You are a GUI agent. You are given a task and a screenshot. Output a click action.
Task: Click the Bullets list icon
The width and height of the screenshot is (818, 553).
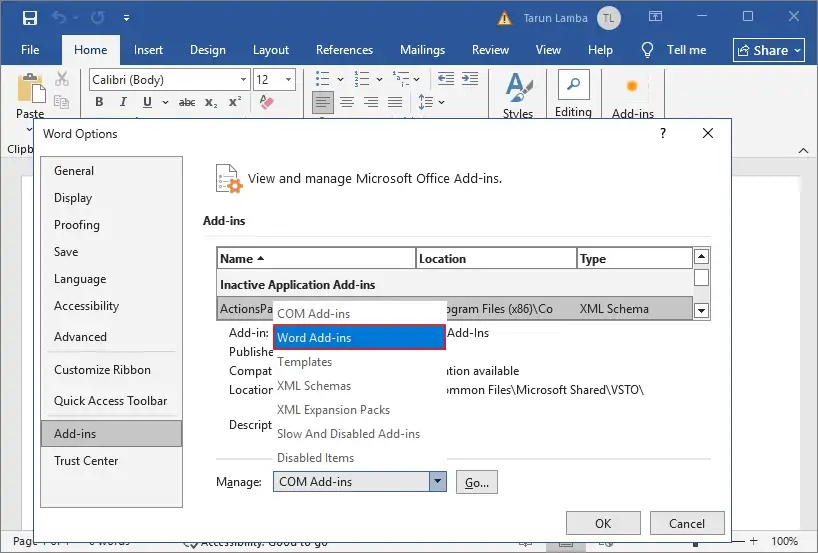(x=323, y=79)
